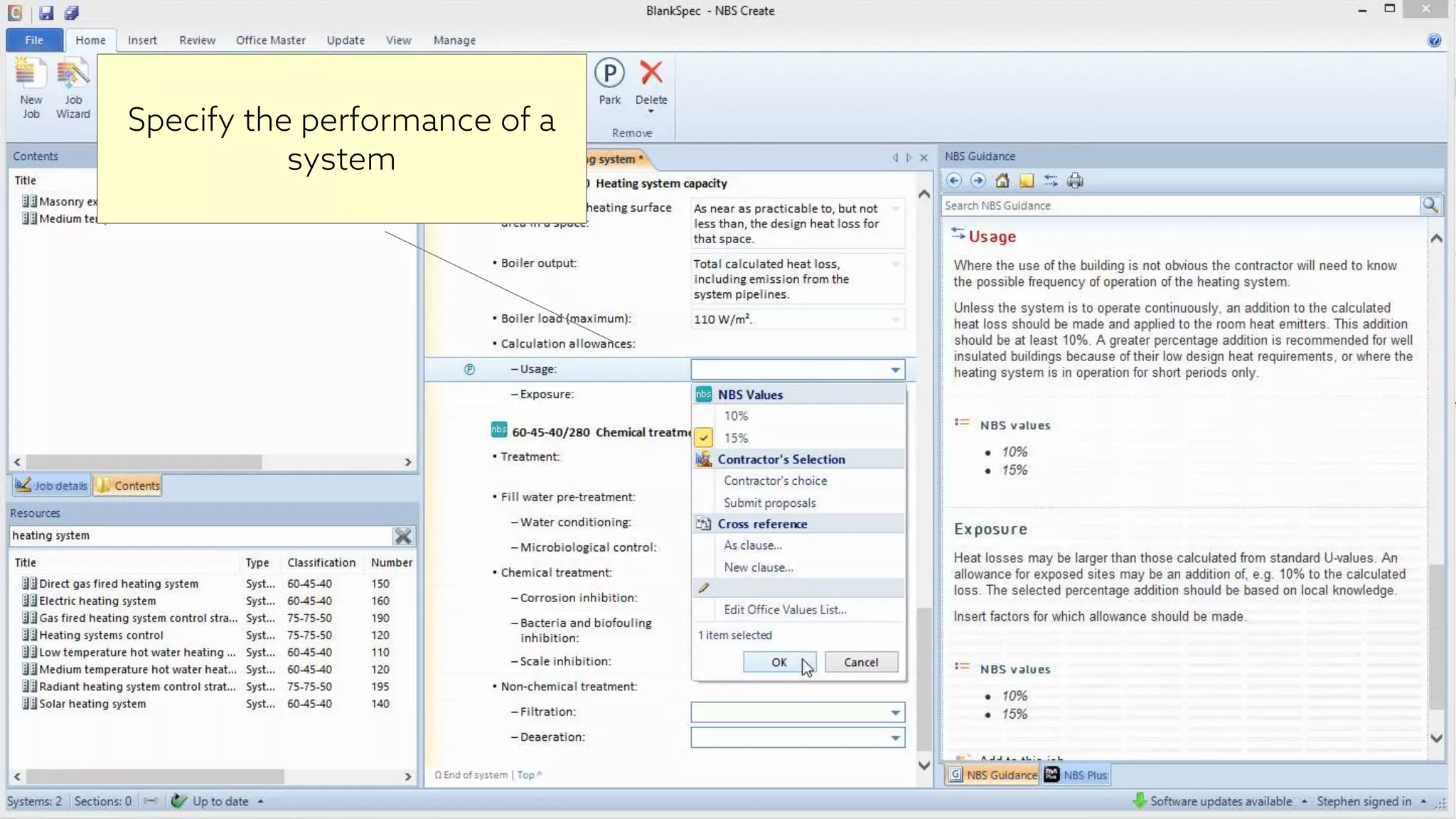Expand the Up to date status menu
1456x819 pixels.
pyautogui.click(x=260, y=801)
